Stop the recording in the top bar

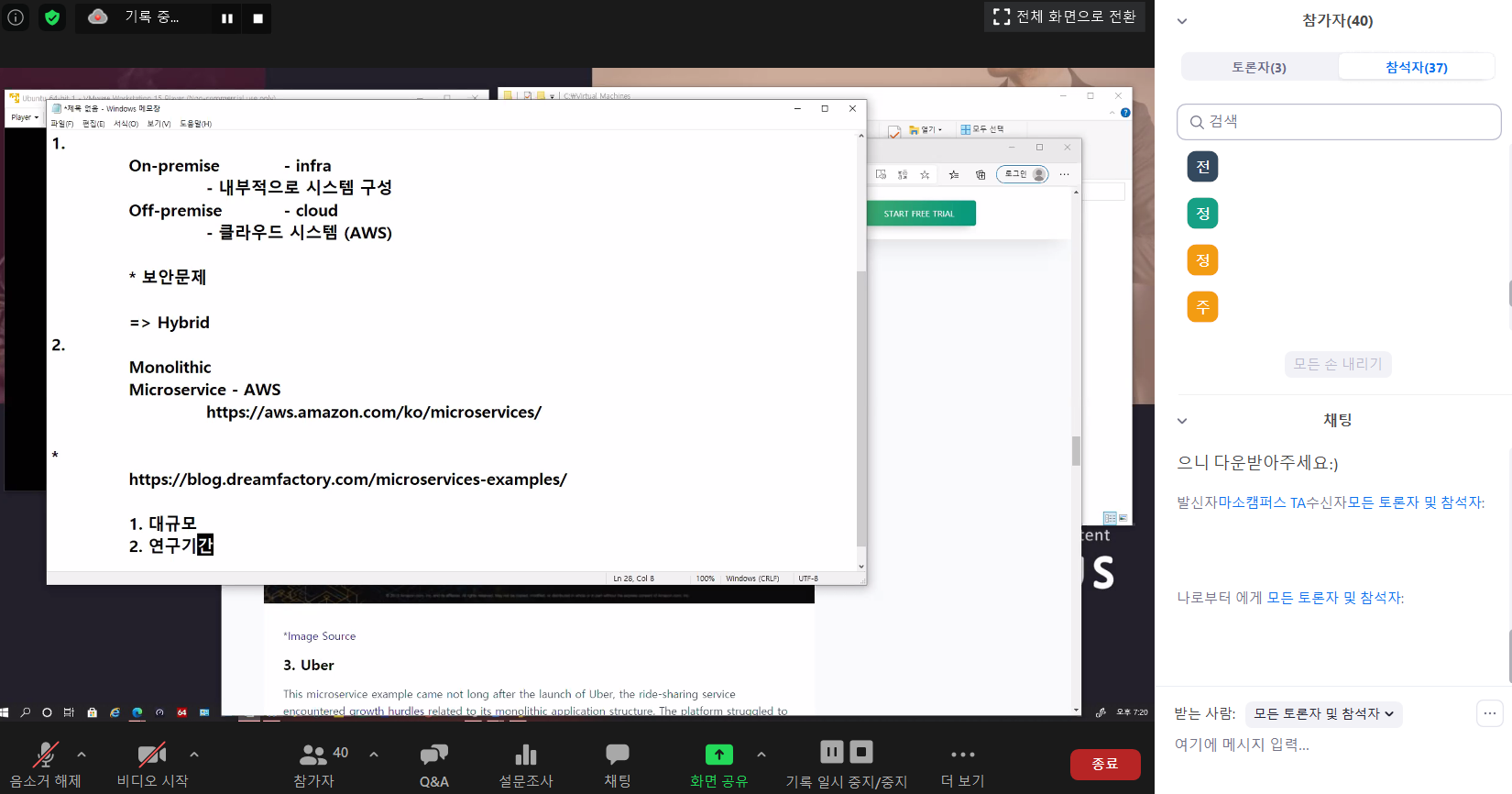point(257,18)
